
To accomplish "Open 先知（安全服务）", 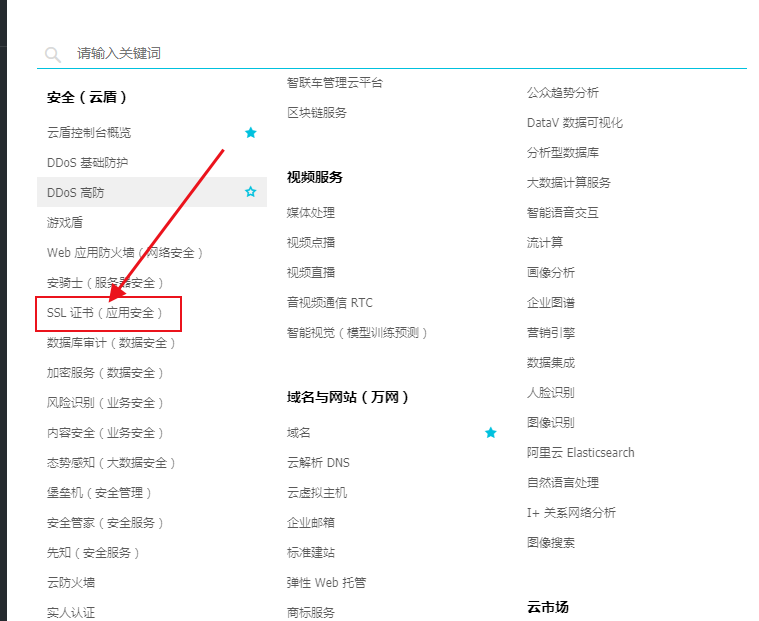I will 93,553.
